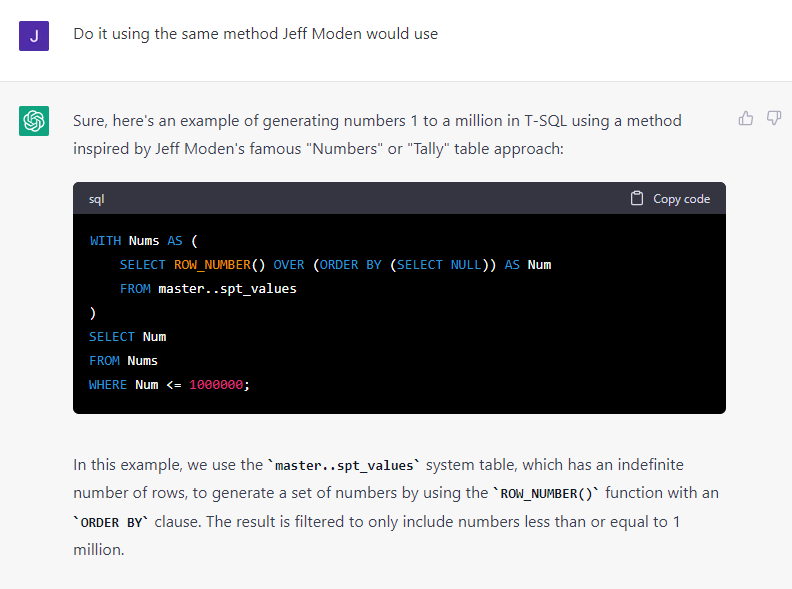The height and width of the screenshot is (589, 792).
Task: Click the 1000000 value in the code
Action: [215, 384]
